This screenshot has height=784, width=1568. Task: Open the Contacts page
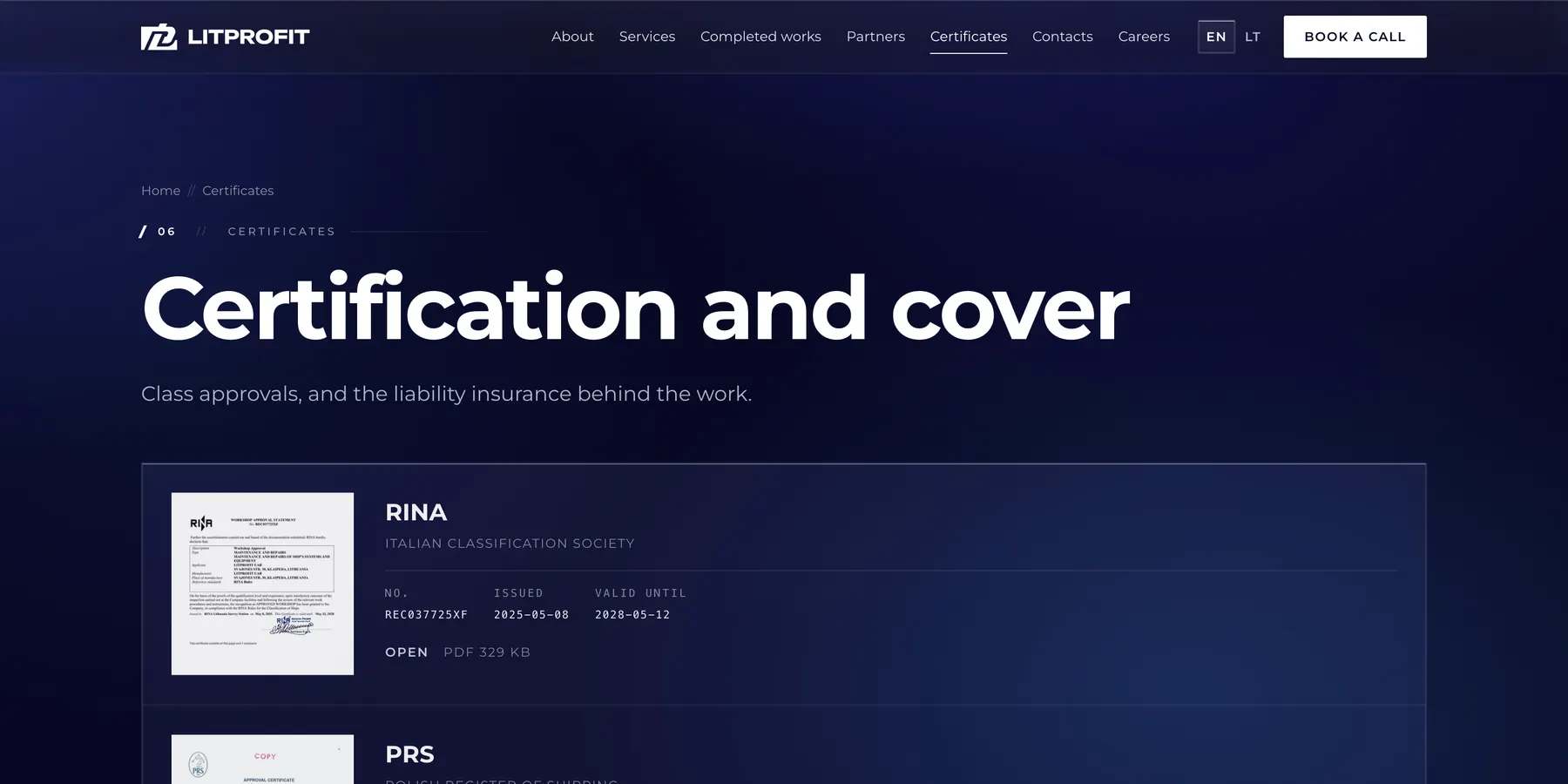click(x=1063, y=37)
